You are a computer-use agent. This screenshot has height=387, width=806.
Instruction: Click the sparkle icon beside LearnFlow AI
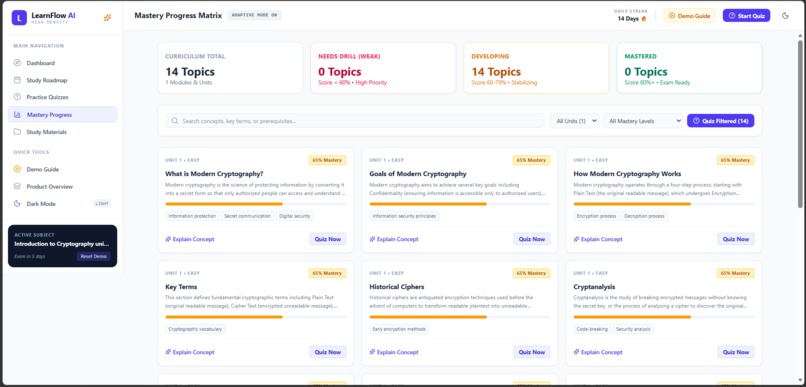click(107, 17)
